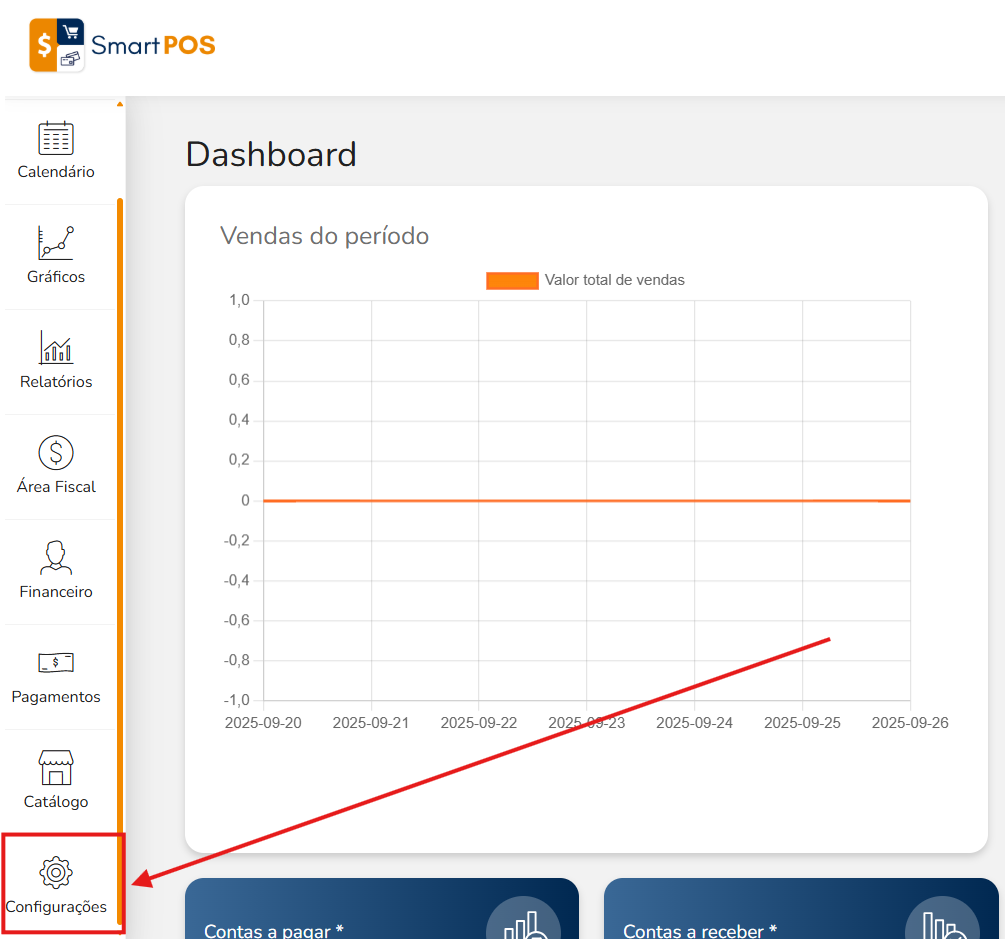
Task: Click the orange sales line in chart
Action: (586, 501)
